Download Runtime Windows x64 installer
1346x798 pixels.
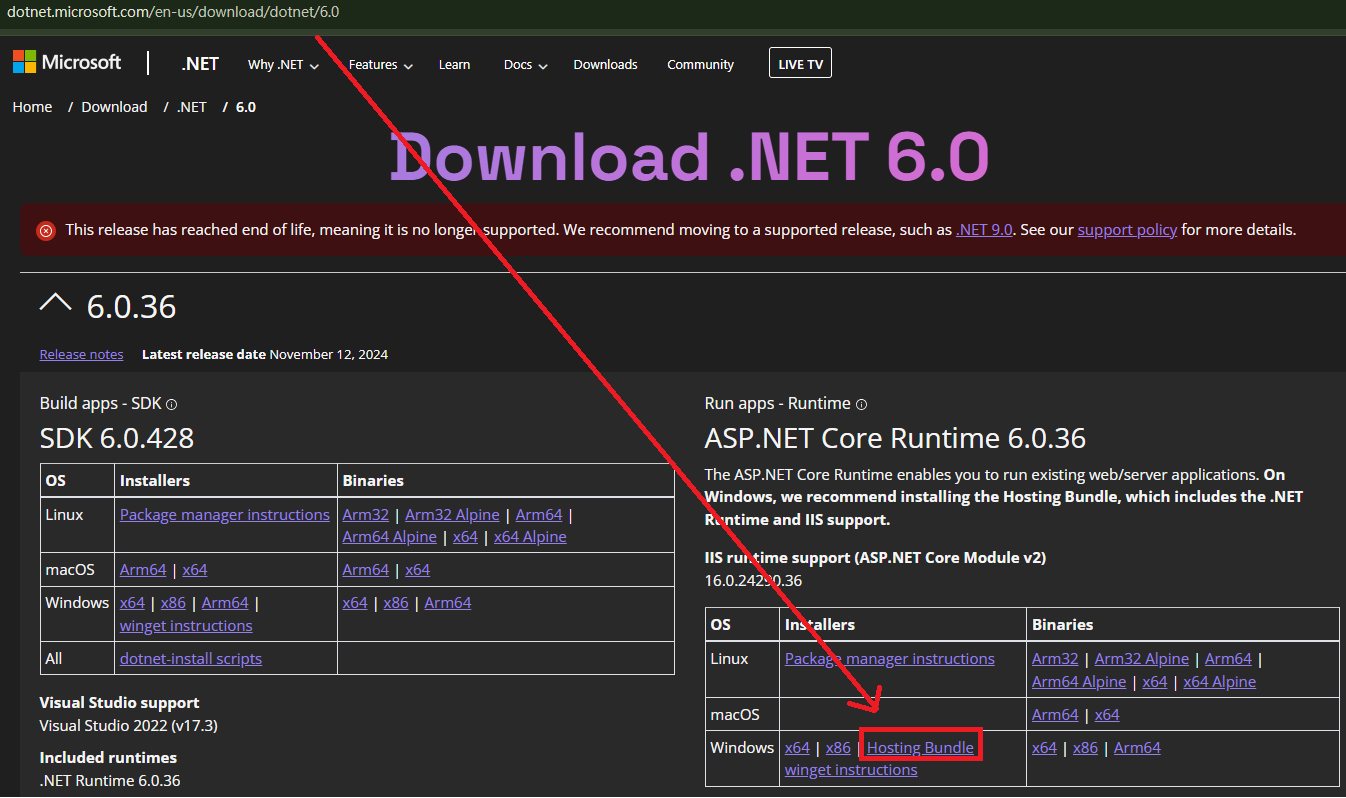pos(797,748)
